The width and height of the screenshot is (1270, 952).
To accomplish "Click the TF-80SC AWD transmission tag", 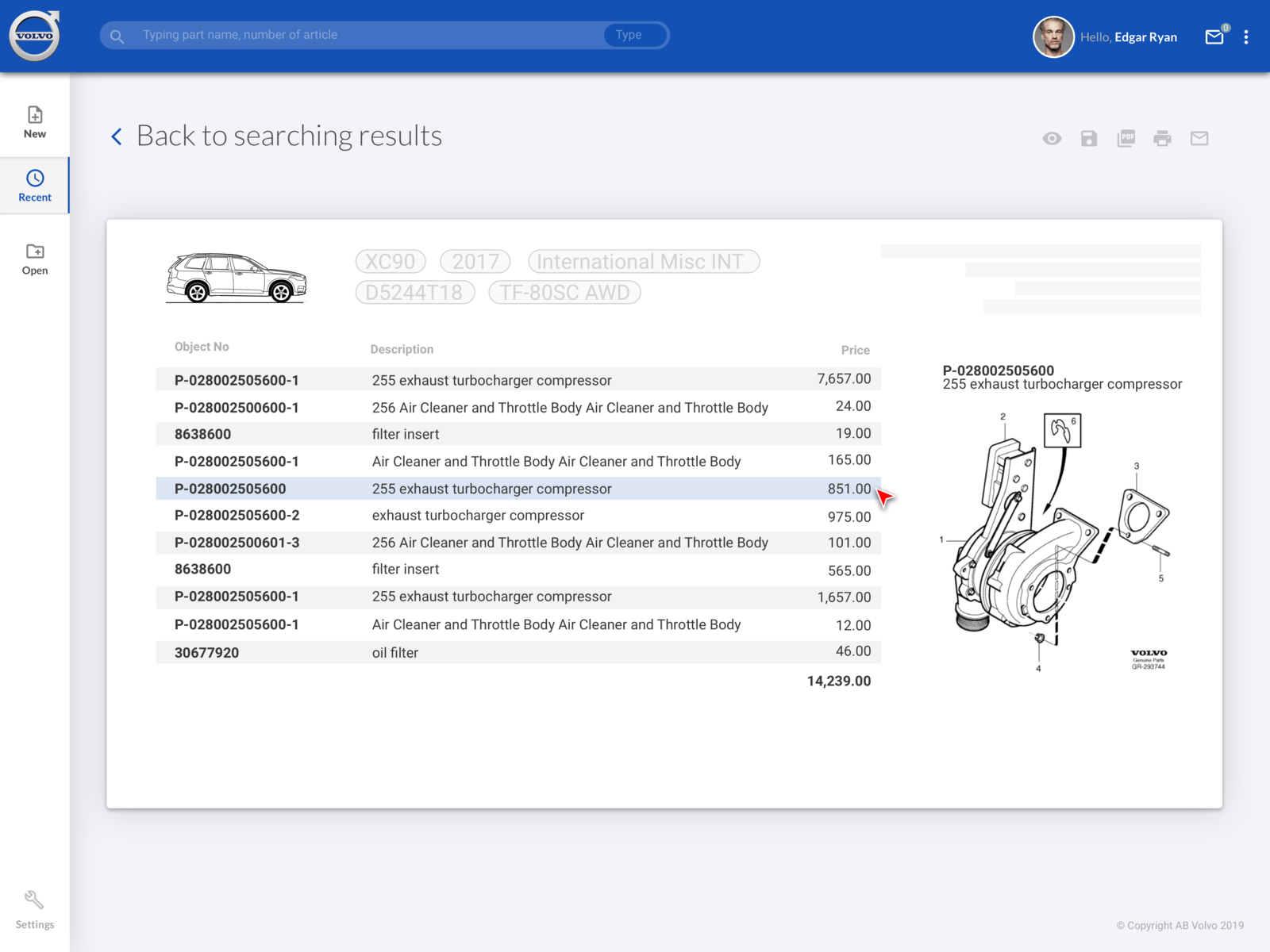I will (x=564, y=292).
